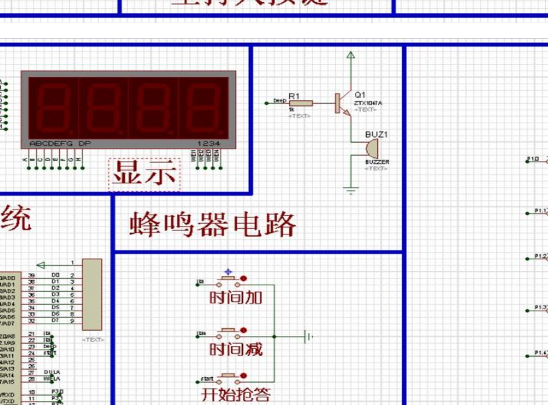Click ground symbol right of push buttons
Image resolution: width=548 pixels, height=405 pixels.
tap(308, 337)
